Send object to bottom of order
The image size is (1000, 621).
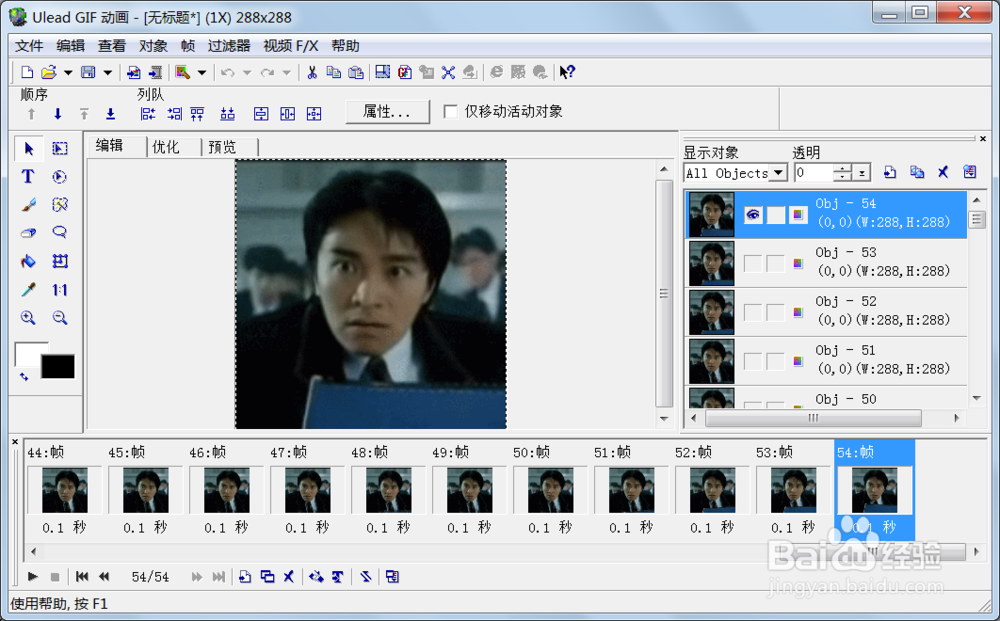point(110,114)
